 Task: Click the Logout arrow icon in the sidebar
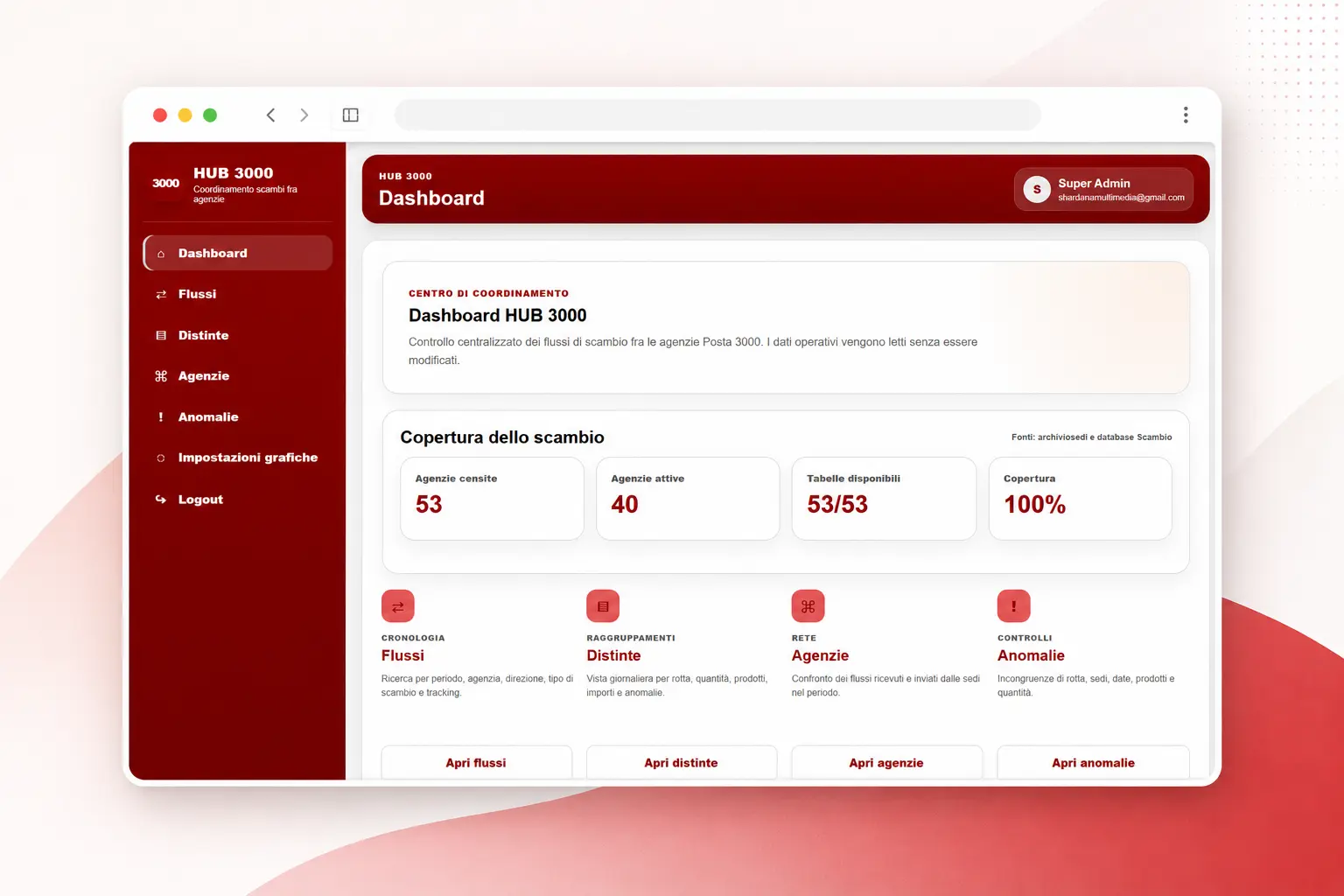click(x=161, y=500)
